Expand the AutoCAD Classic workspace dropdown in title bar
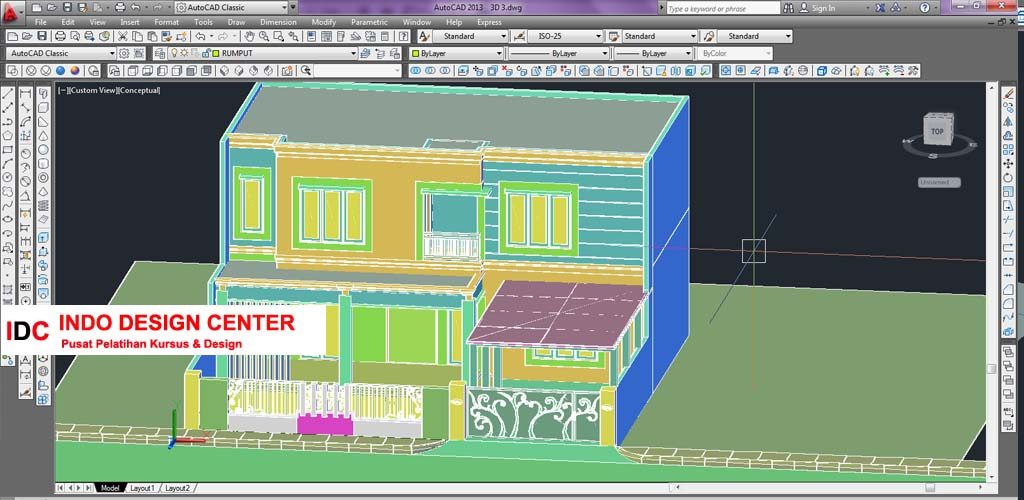 [x=284, y=8]
